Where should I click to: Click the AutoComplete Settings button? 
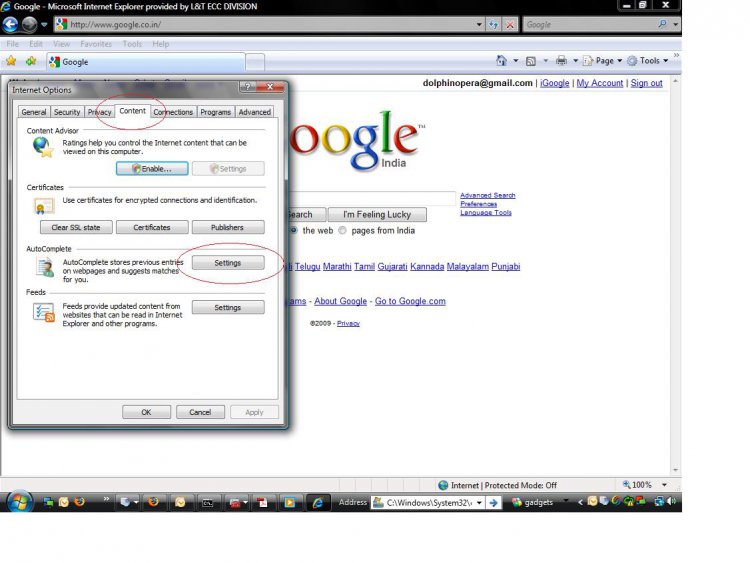227,263
